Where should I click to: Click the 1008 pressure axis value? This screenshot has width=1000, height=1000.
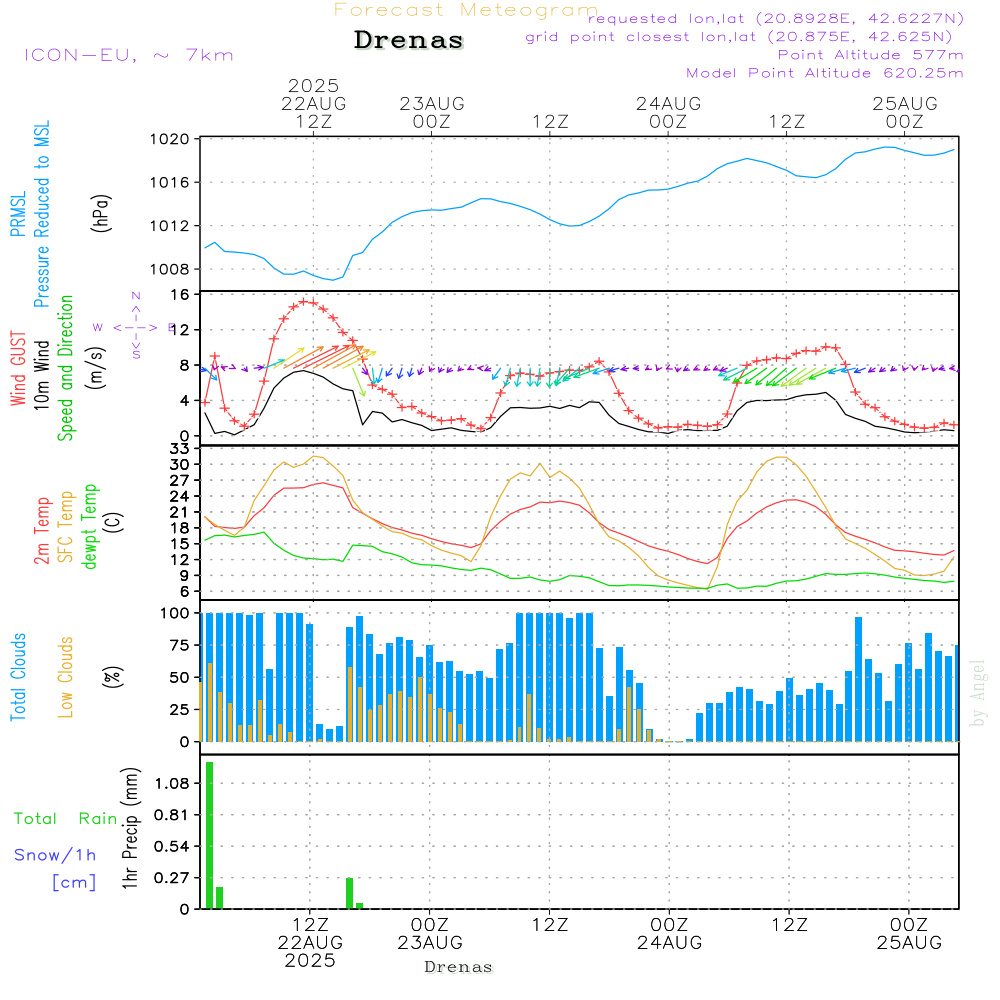click(169, 269)
